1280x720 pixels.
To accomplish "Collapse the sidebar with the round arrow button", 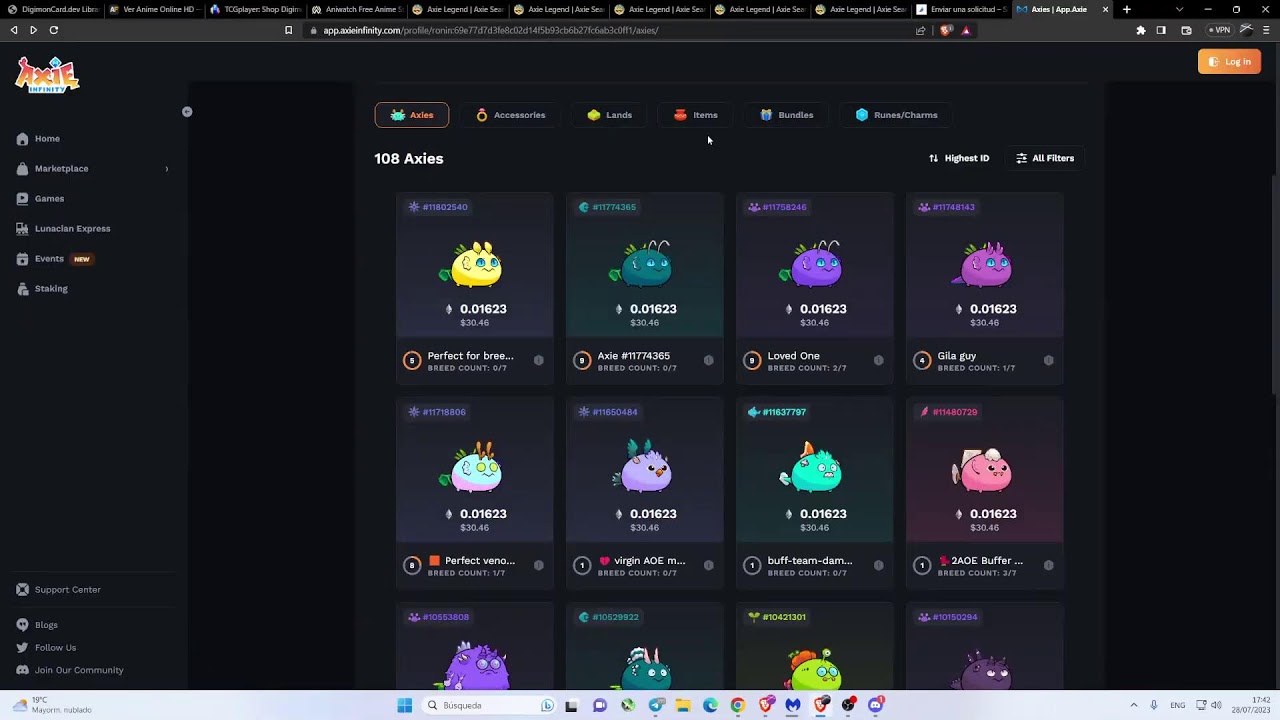I will (x=187, y=112).
